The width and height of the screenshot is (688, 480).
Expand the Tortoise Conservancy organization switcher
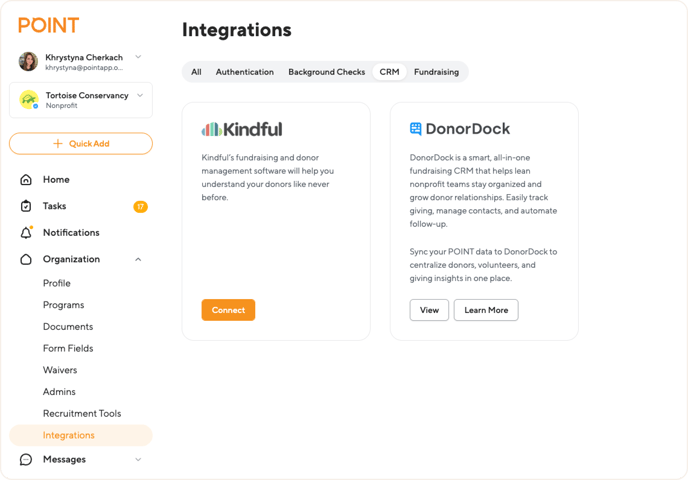140,96
